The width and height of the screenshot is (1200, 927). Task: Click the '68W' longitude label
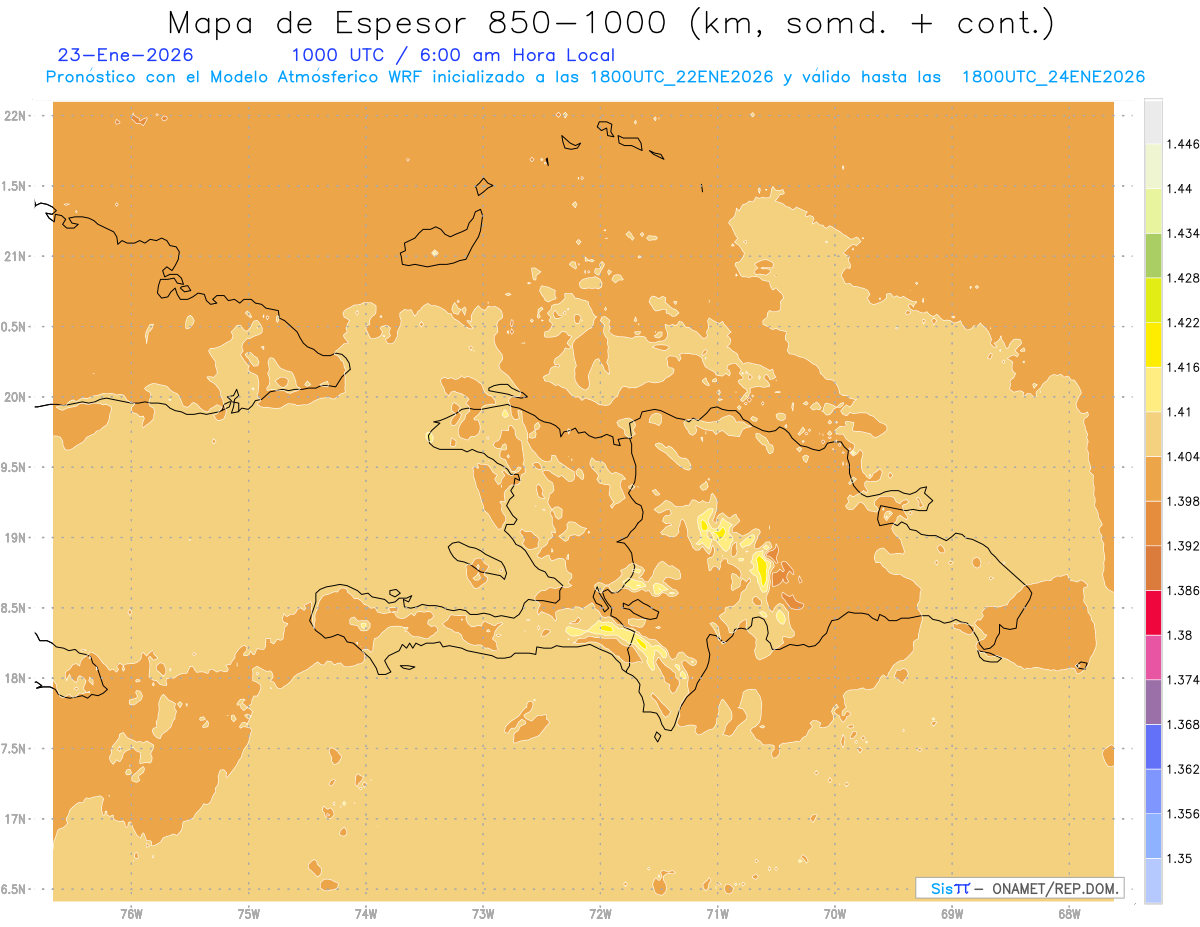[1069, 914]
